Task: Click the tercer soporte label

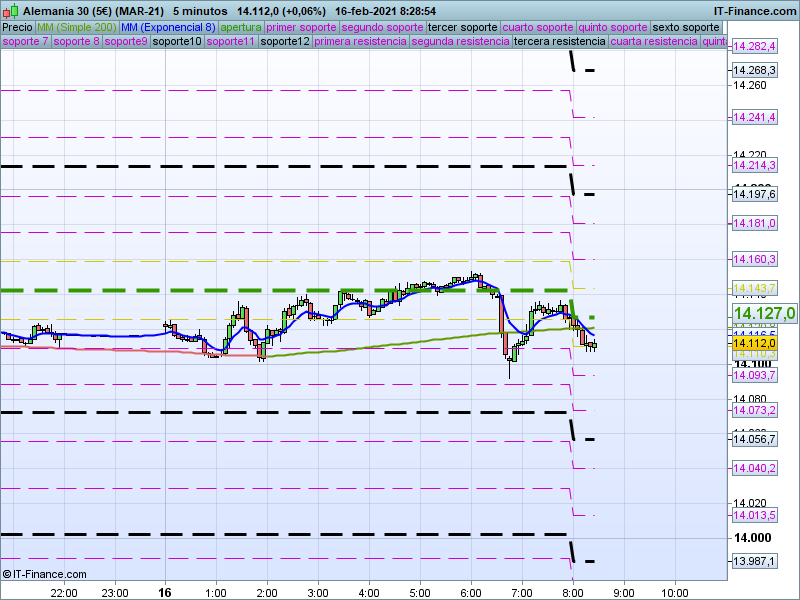Action: tap(462, 28)
